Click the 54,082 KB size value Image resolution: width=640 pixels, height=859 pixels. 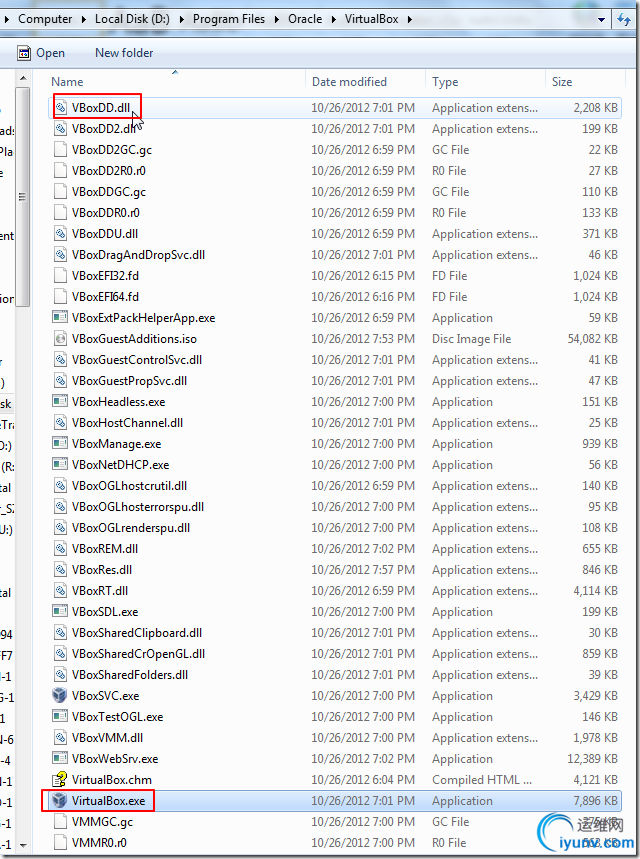click(x=592, y=339)
